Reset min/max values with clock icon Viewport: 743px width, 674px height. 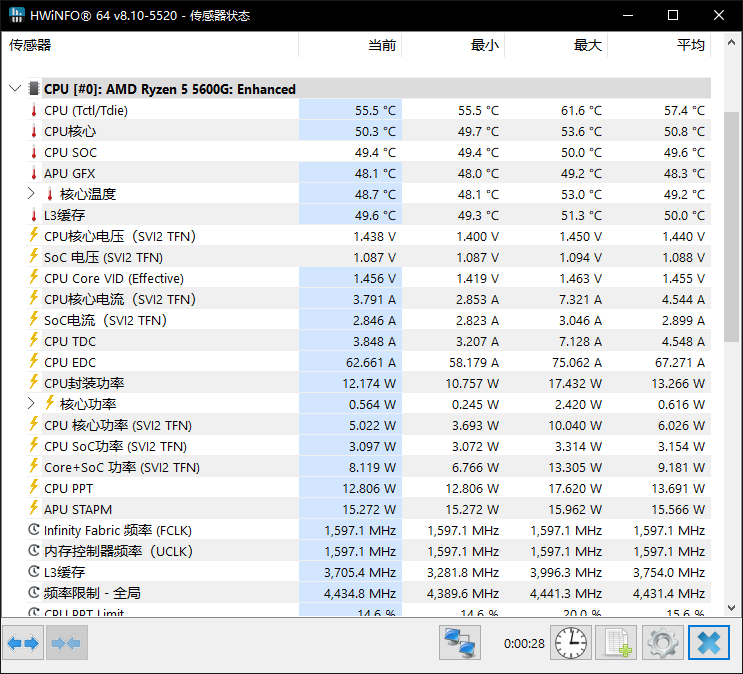571,643
